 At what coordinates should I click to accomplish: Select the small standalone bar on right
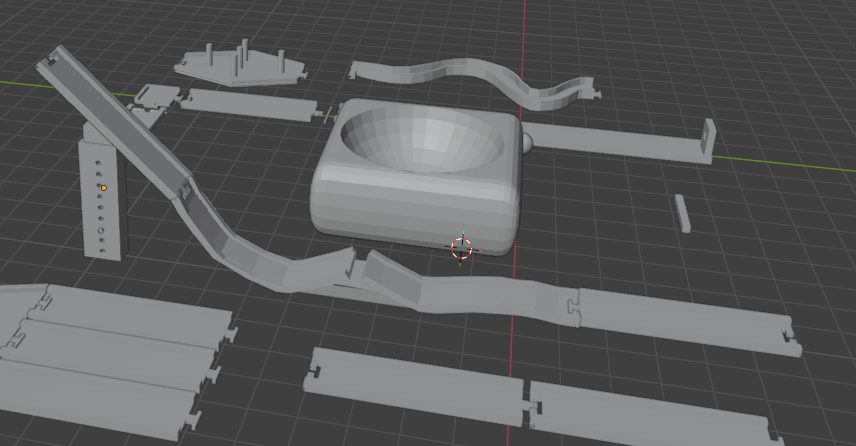coord(682,213)
